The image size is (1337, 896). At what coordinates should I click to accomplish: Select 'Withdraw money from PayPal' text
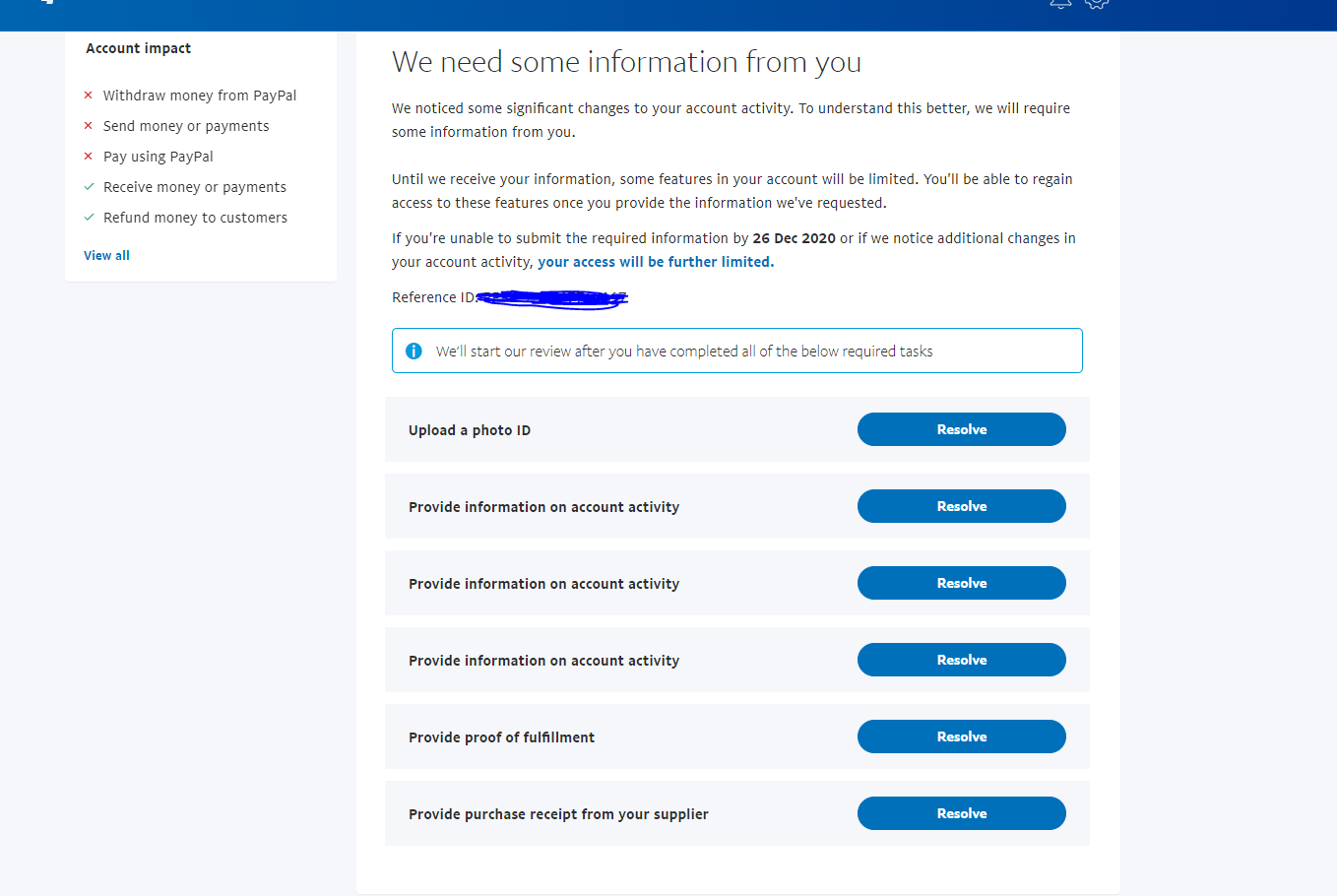(200, 96)
